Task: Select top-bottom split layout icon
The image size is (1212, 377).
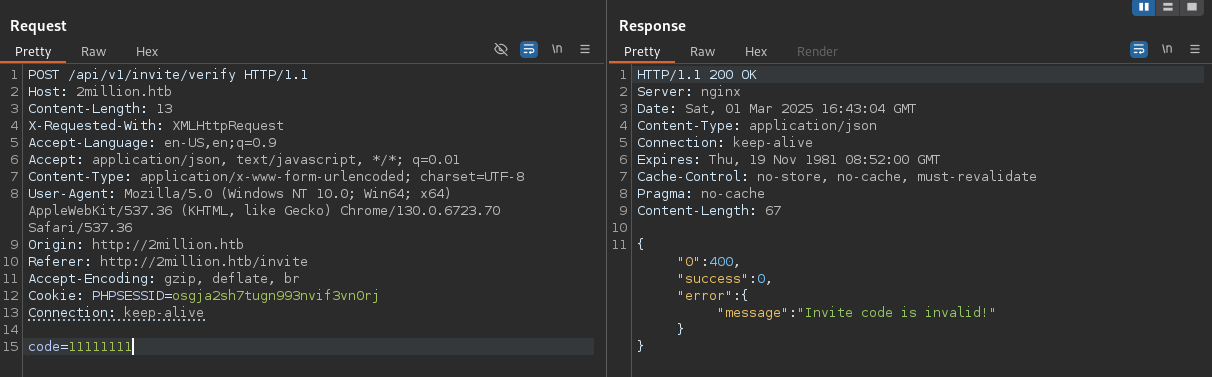Action: coord(1167,7)
